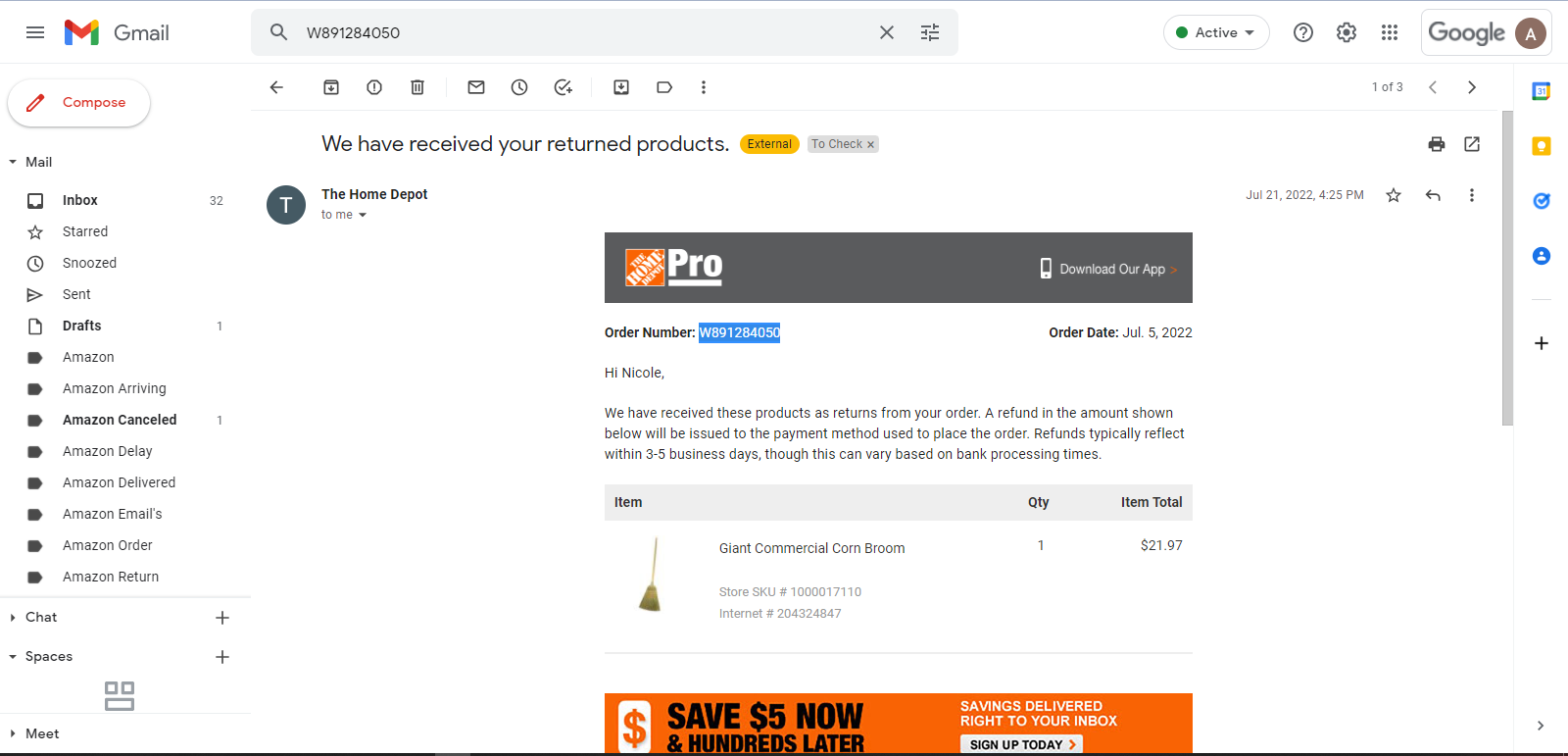Mark as unread envelope icon
1568x756 pixels.
(476, 87)
